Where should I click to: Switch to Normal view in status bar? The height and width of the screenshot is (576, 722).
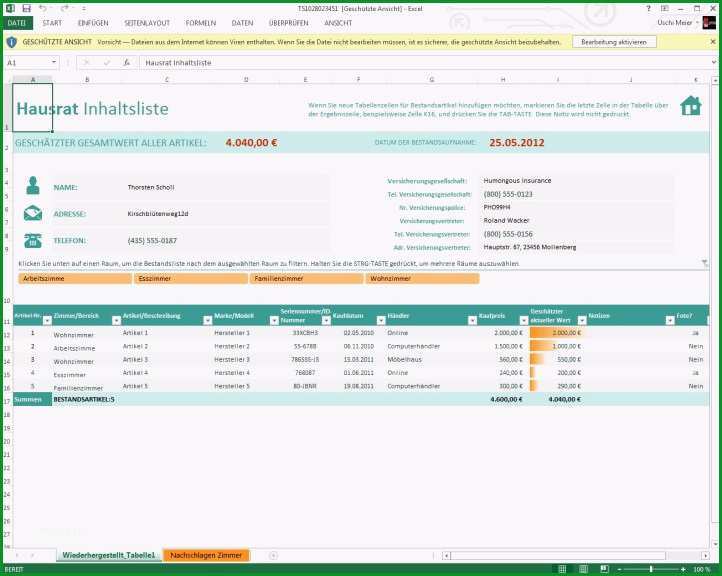pos(562,569)
